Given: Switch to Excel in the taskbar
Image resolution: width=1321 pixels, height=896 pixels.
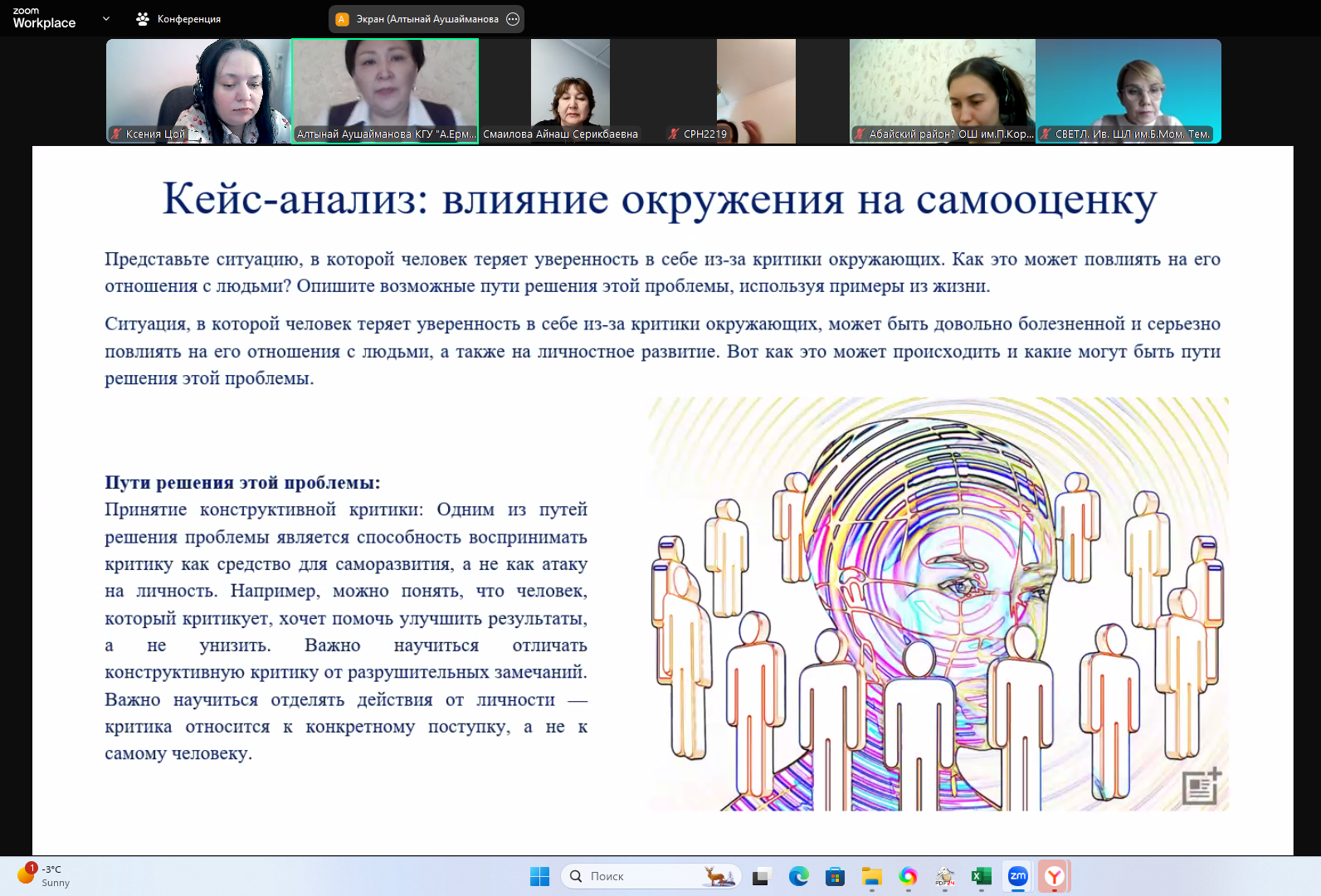Looking at the screenshot, I should tap(982, 876).
